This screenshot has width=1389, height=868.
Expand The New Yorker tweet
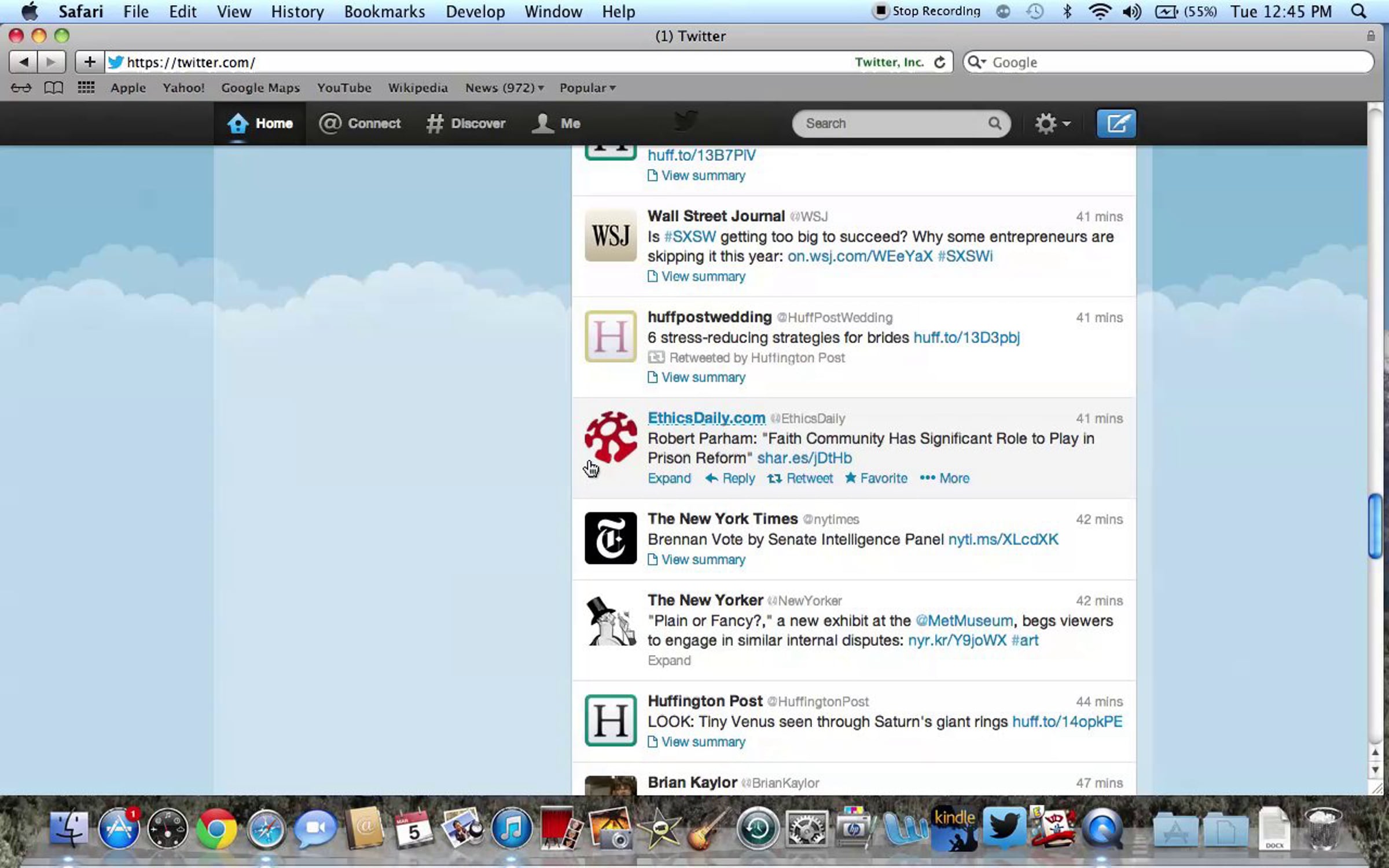point(669,661)
